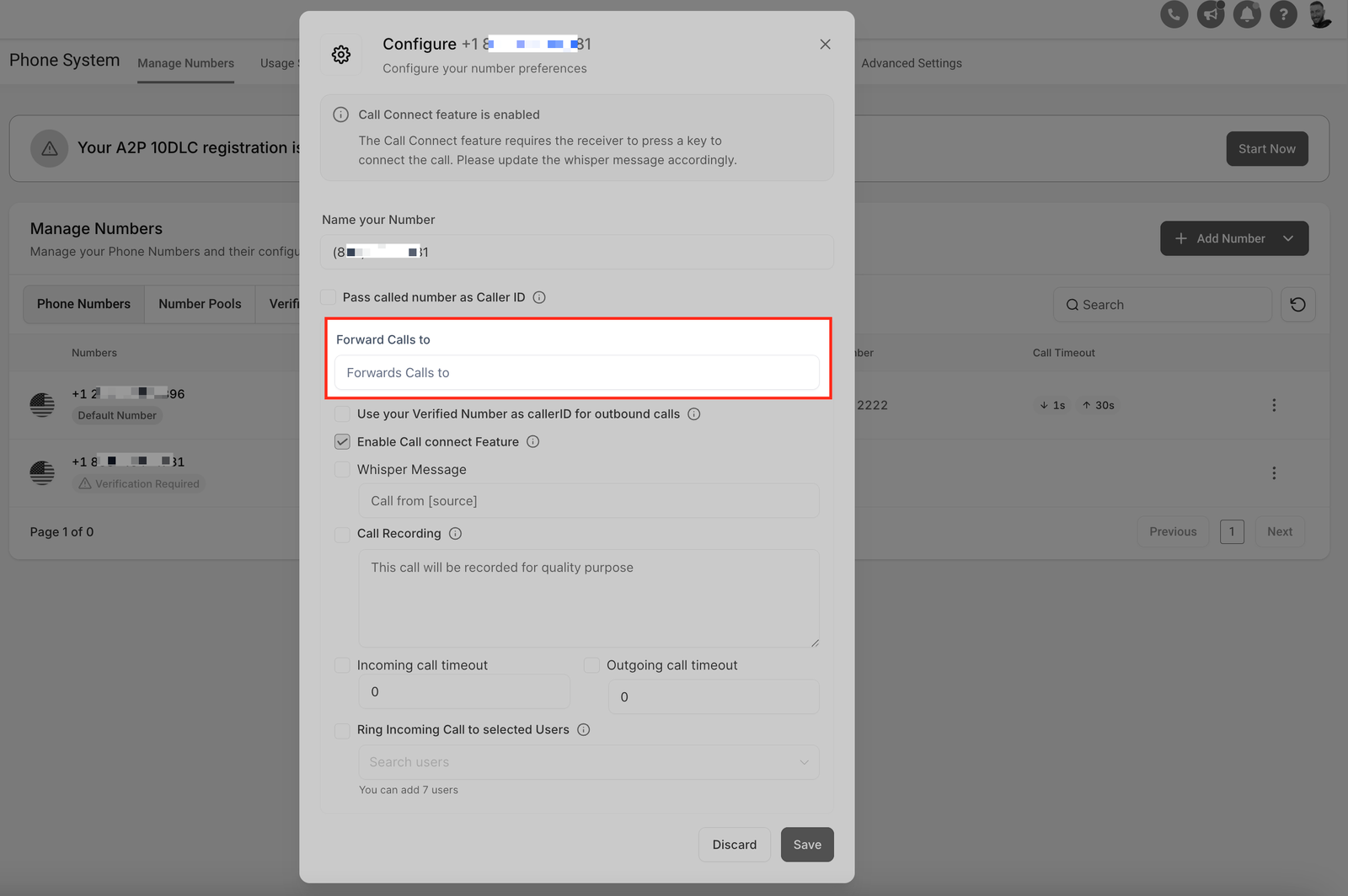Tick the Incoming call timeout checkbox

pyautogui.click(x=342, y=665)
